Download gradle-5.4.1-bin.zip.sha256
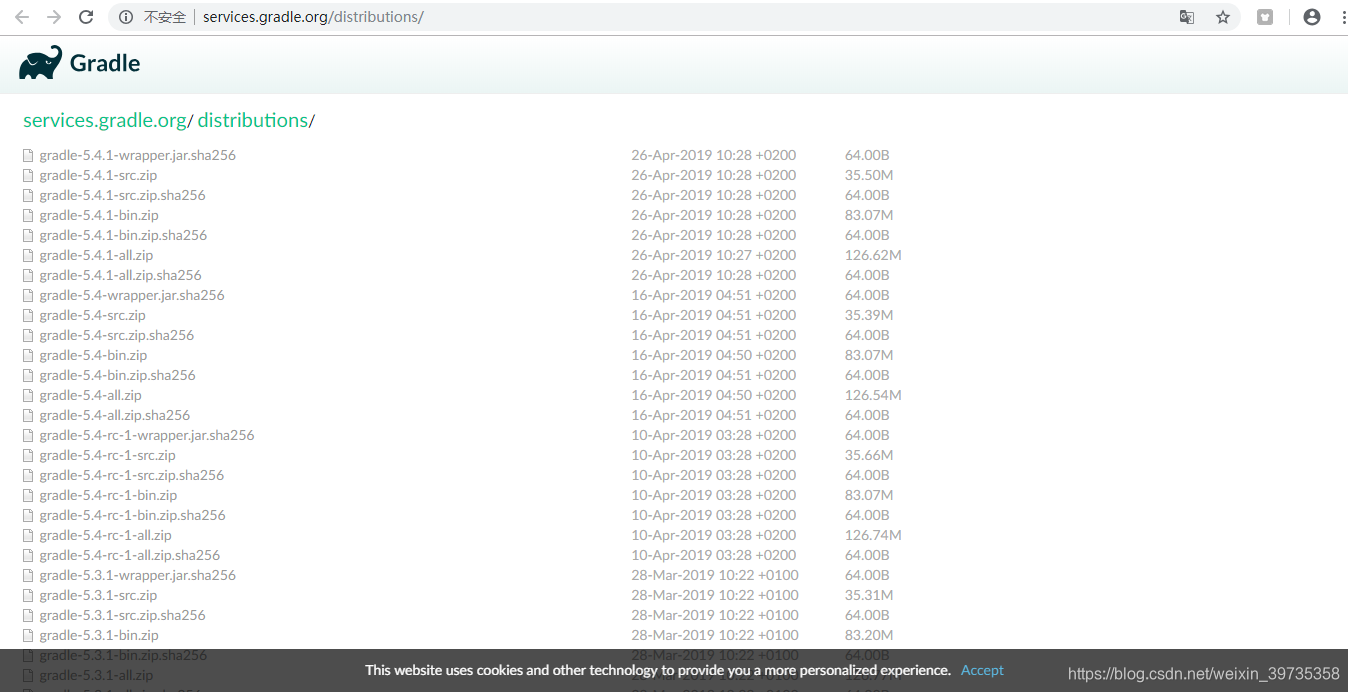Viewport: 1350px width, 693px height. point(123,235)
